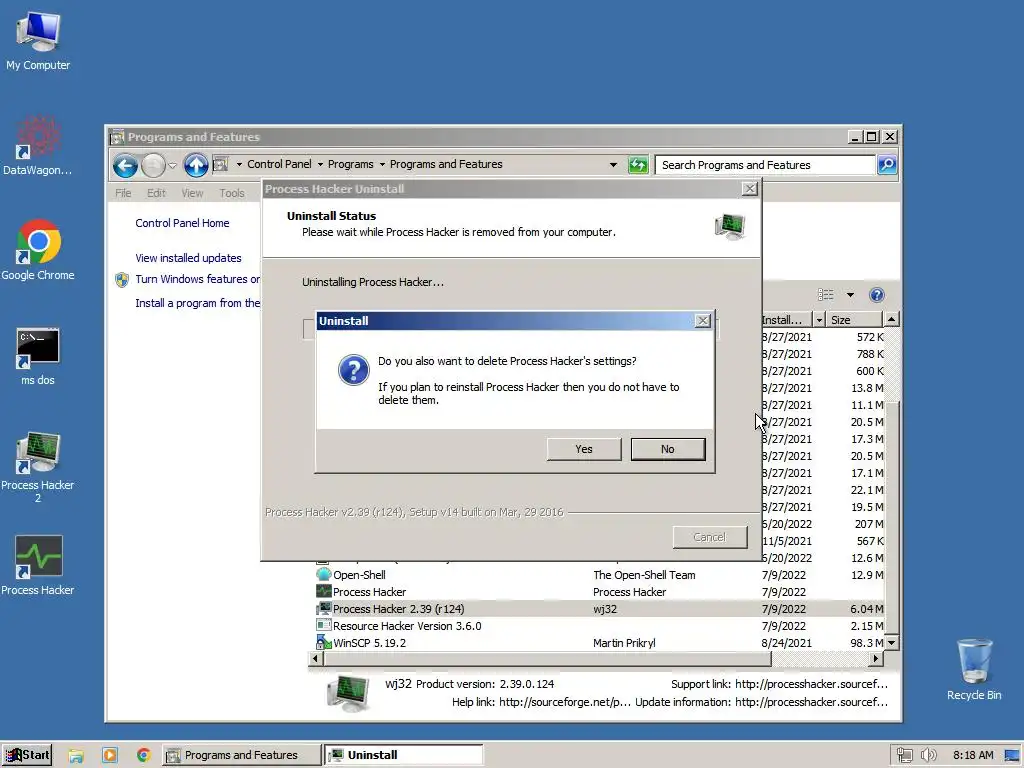1024x768 pixels.
Task: Launch Chrome from taskbar quick launch
Action: click(x=144, y=756)
